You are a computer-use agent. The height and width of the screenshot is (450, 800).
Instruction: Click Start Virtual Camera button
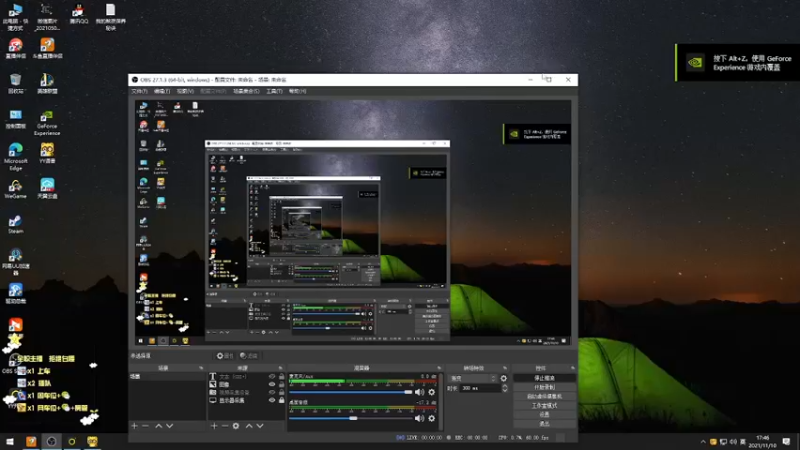tap(544, 396)
